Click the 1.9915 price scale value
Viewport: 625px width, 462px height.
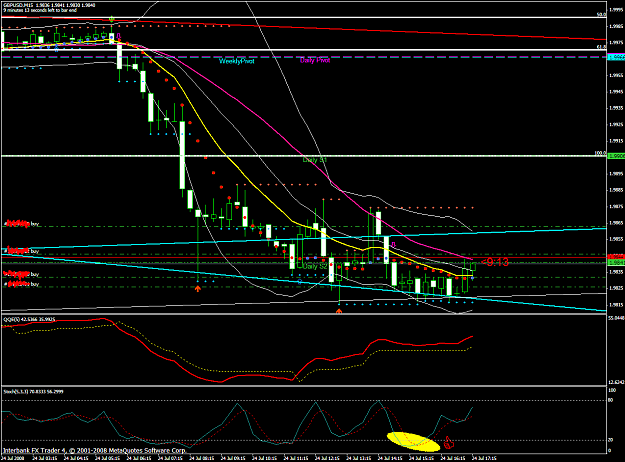click(616, 141)
